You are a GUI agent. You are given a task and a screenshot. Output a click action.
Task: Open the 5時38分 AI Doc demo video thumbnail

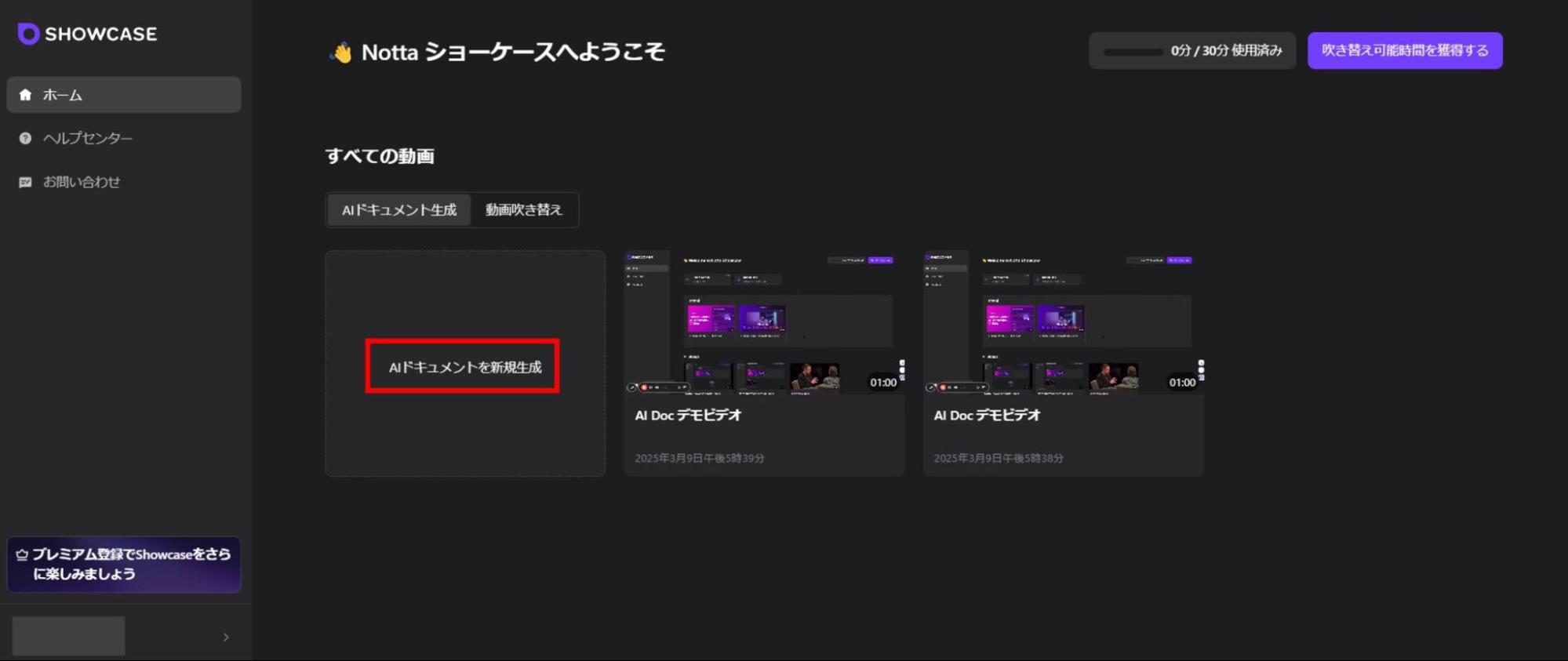click(1063, 322)
